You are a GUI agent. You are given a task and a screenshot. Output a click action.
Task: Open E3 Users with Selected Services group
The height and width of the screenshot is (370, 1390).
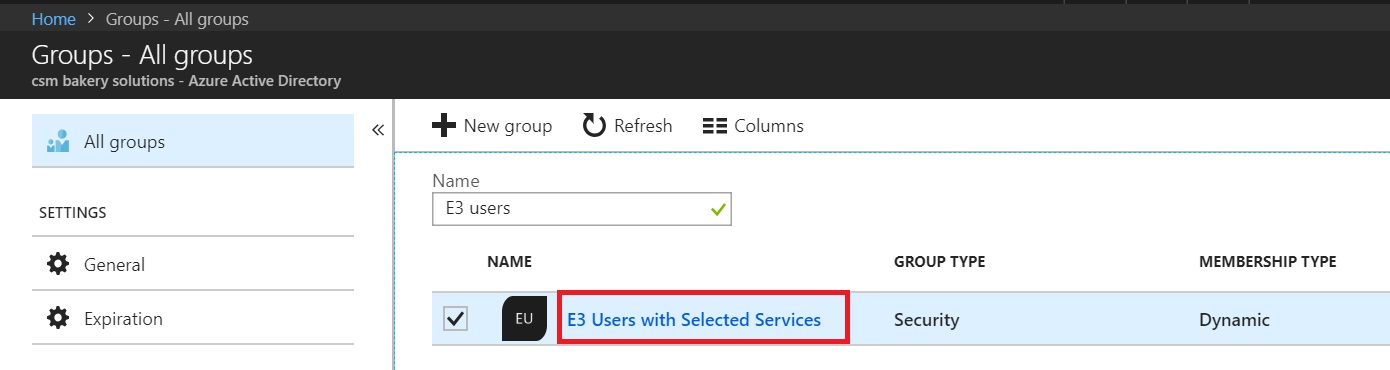pos(694,320)
